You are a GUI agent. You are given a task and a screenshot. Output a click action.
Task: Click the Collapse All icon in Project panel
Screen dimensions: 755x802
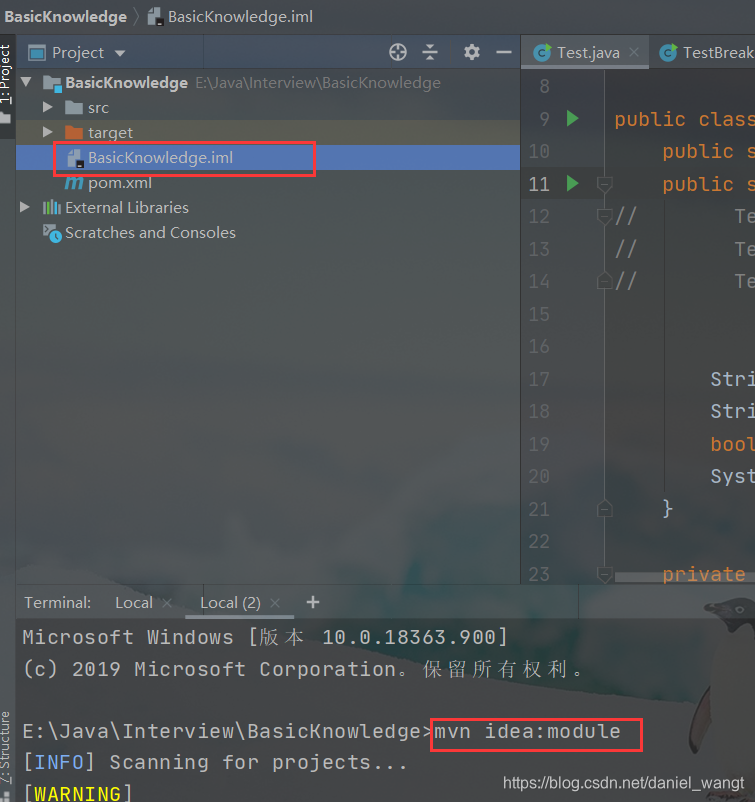click(x=430, y=52)
